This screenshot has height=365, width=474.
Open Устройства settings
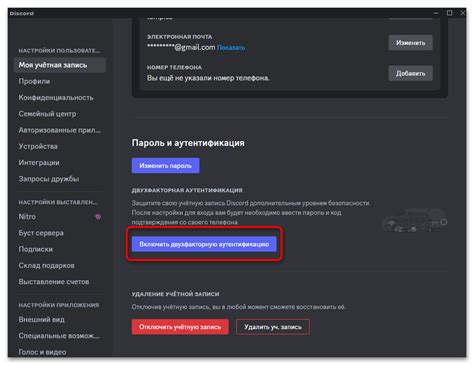(38, 146)
